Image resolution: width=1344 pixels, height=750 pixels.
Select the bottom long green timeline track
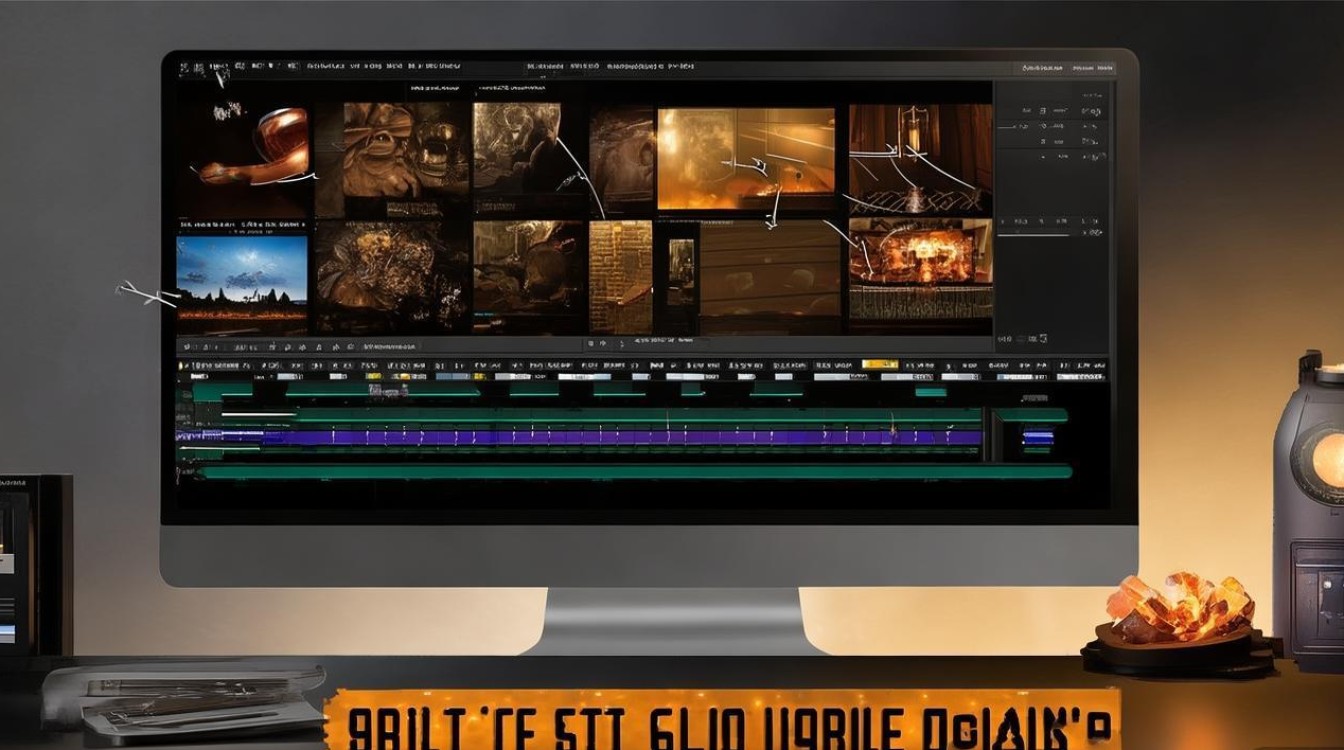click(x=633, y=471)
